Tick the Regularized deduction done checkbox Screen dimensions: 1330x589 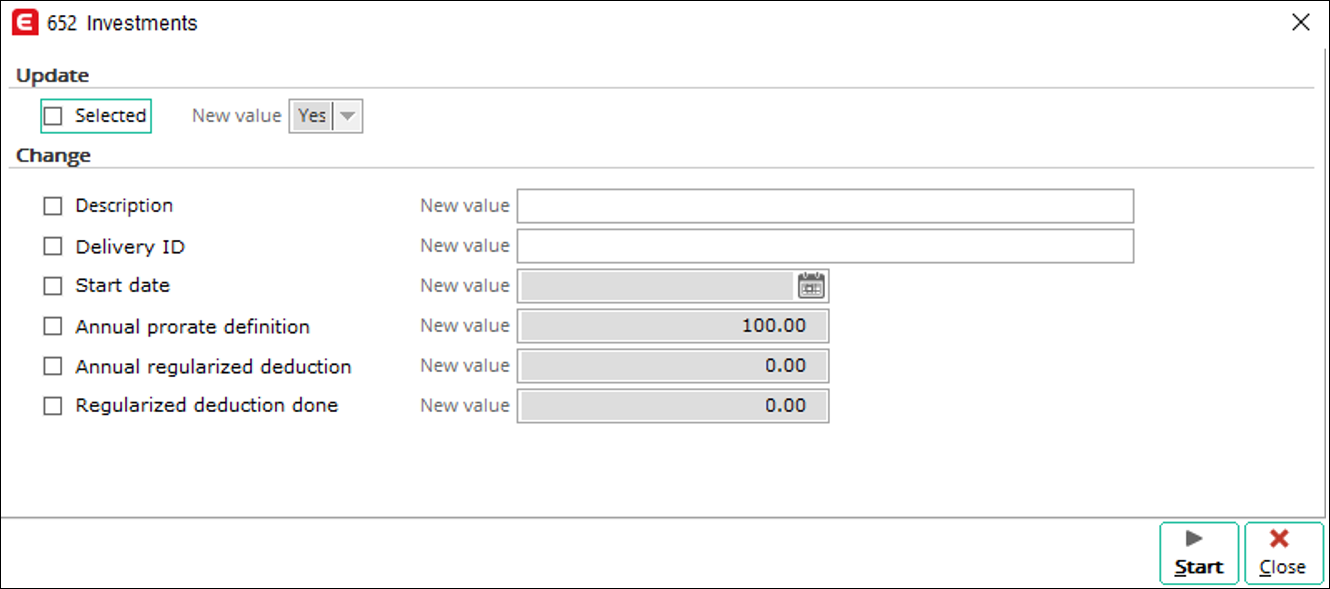(53, 406)
